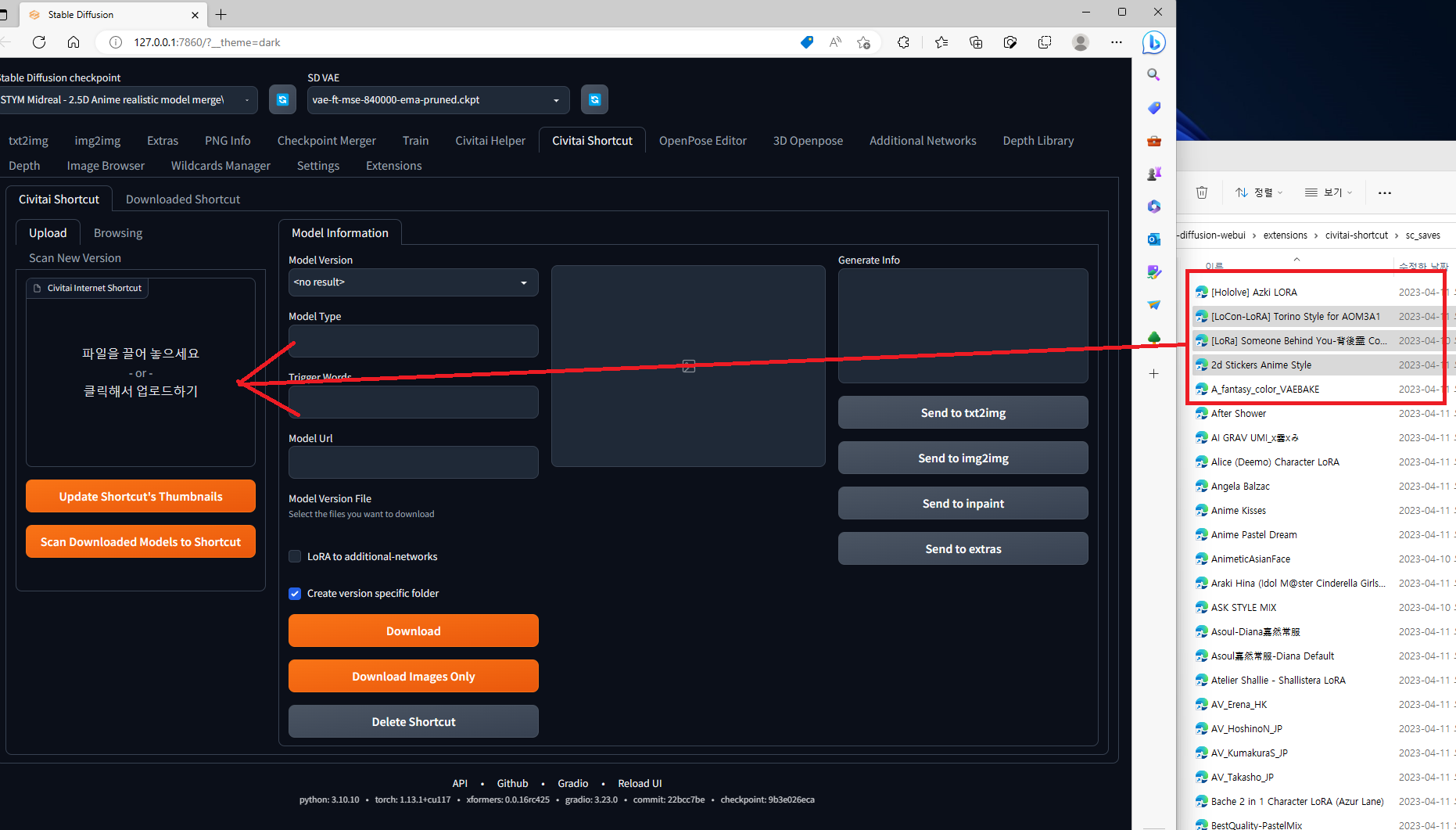Open Bing chat sidebar button
Screen dimensions: 1456x830
coord(1154,42)
